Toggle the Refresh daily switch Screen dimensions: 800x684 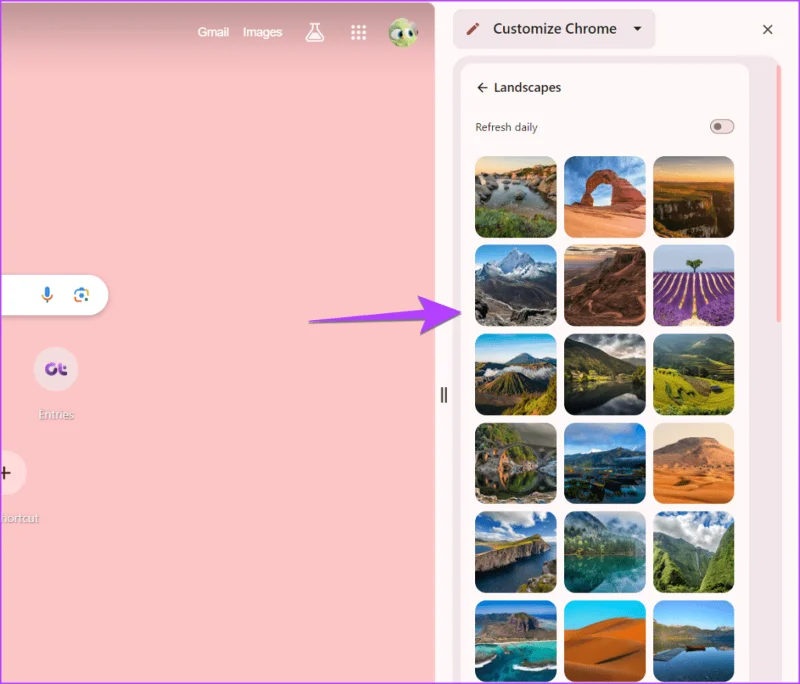tap(721, 126)
